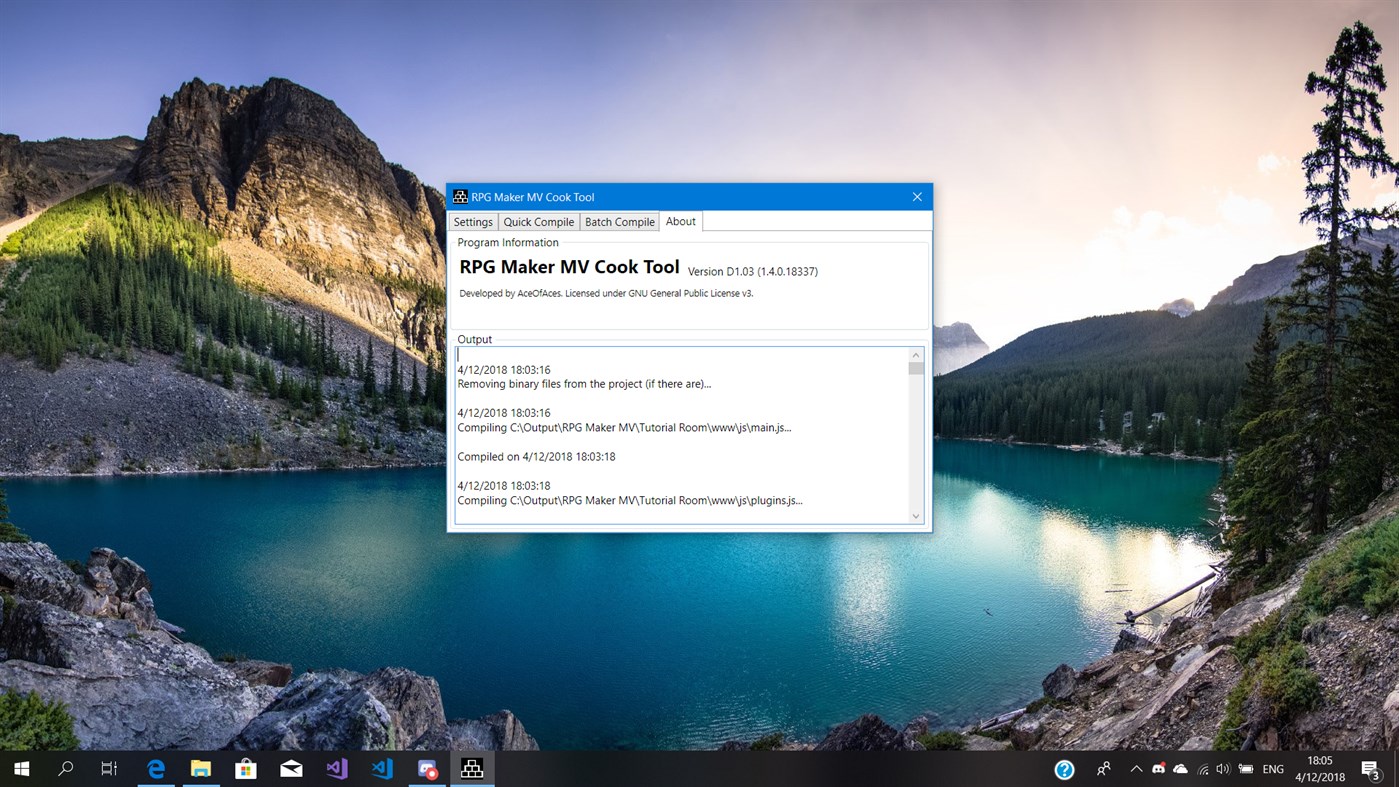This screenshot has height=787, width=1399.
Task: Open the battery status icon
Action: coord(1246,769)
